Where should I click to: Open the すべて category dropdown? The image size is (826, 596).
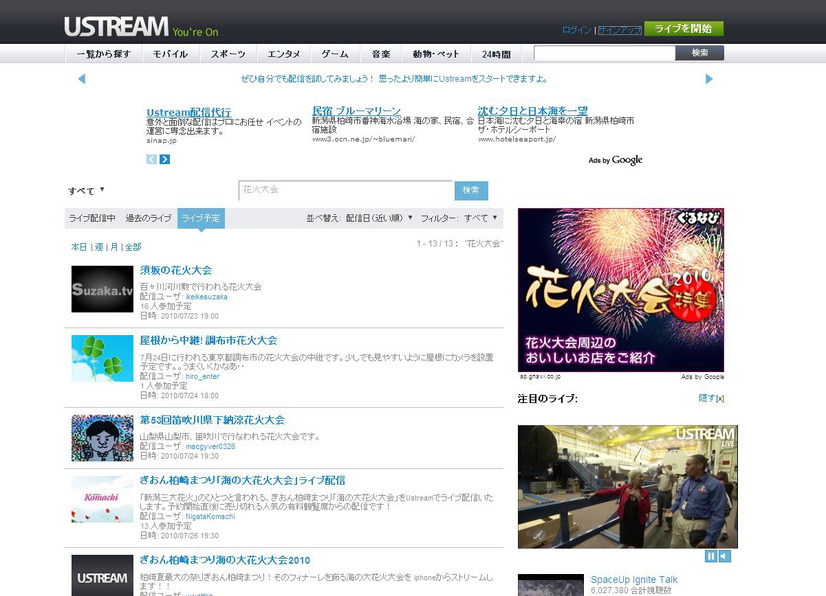tap(86, 191)
